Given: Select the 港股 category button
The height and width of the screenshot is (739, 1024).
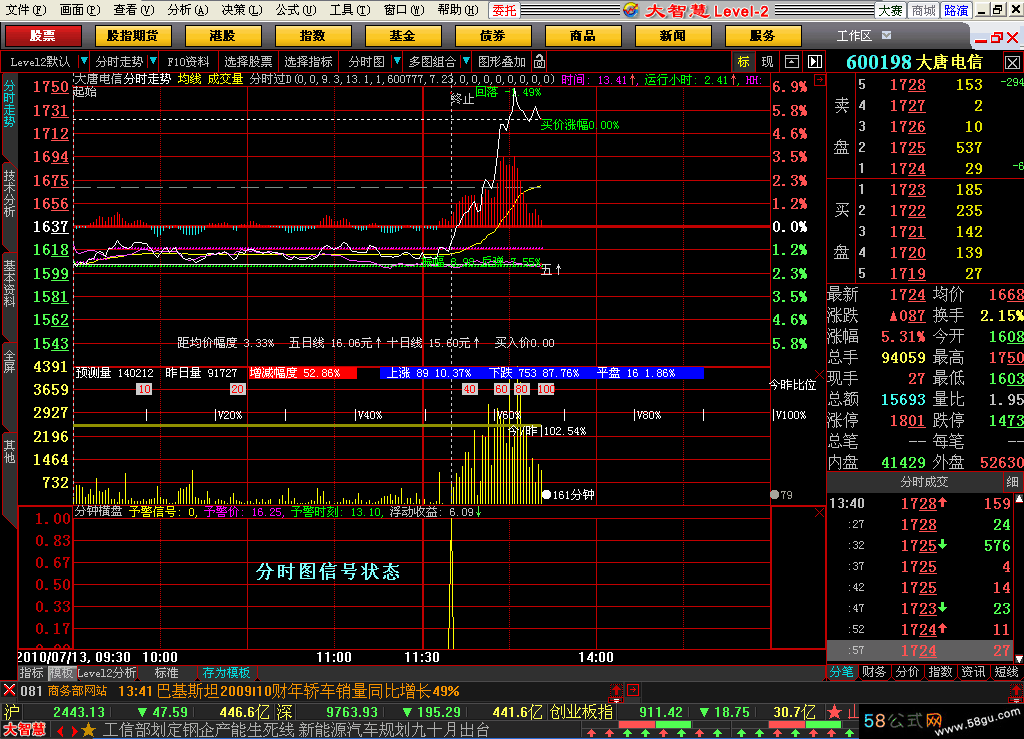Looking at the screenshot, I should tap(223, 36).
